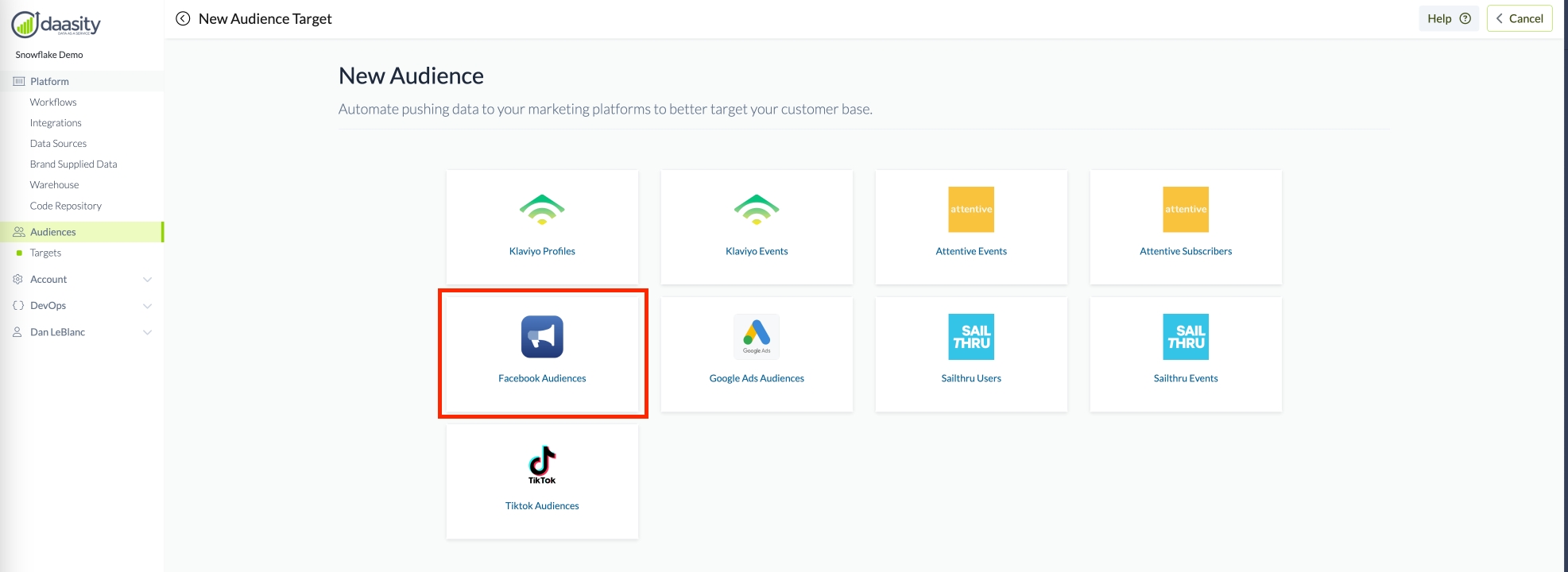Expand the DevOps menu chevron
The width and height of the screenshot is (1568, 572).
147,306
